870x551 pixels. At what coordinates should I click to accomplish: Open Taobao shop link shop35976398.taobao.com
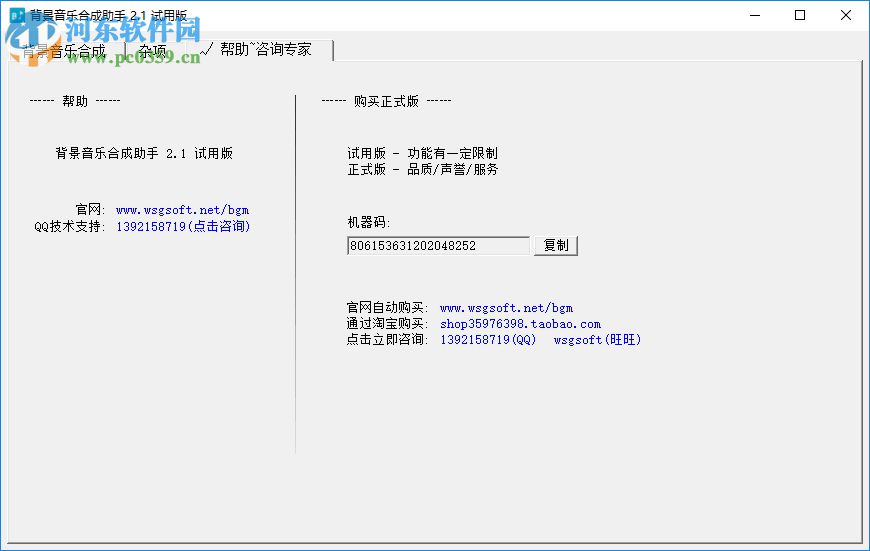[520, 323]
